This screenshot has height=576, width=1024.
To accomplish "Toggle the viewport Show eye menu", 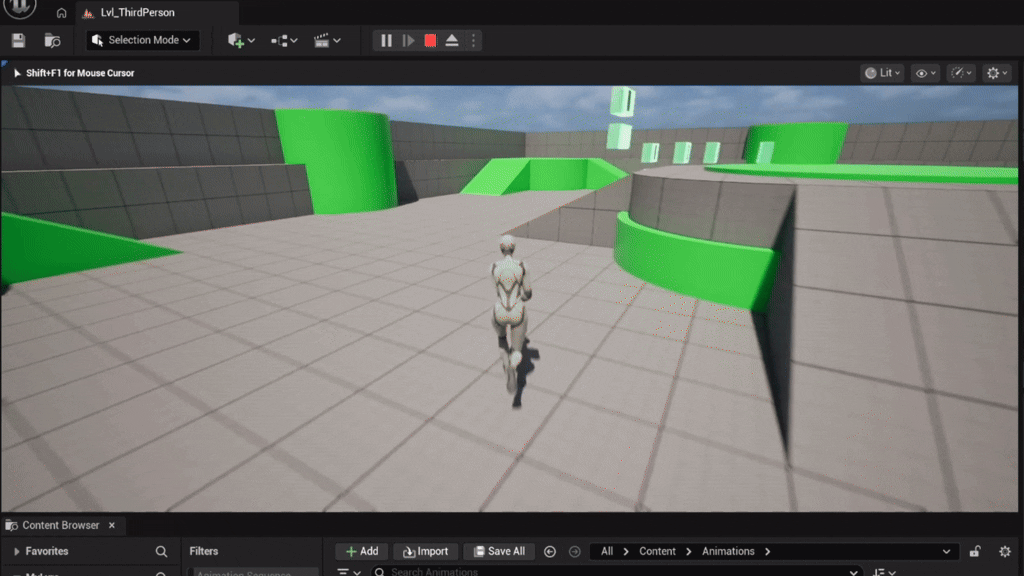I will (x=925, y=73).
